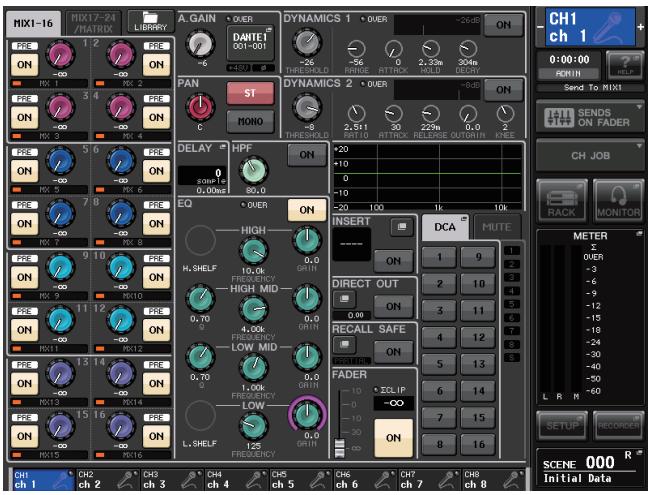Select the CH2 channel tab
The image size is (651, 495).
tap(107, 480)
